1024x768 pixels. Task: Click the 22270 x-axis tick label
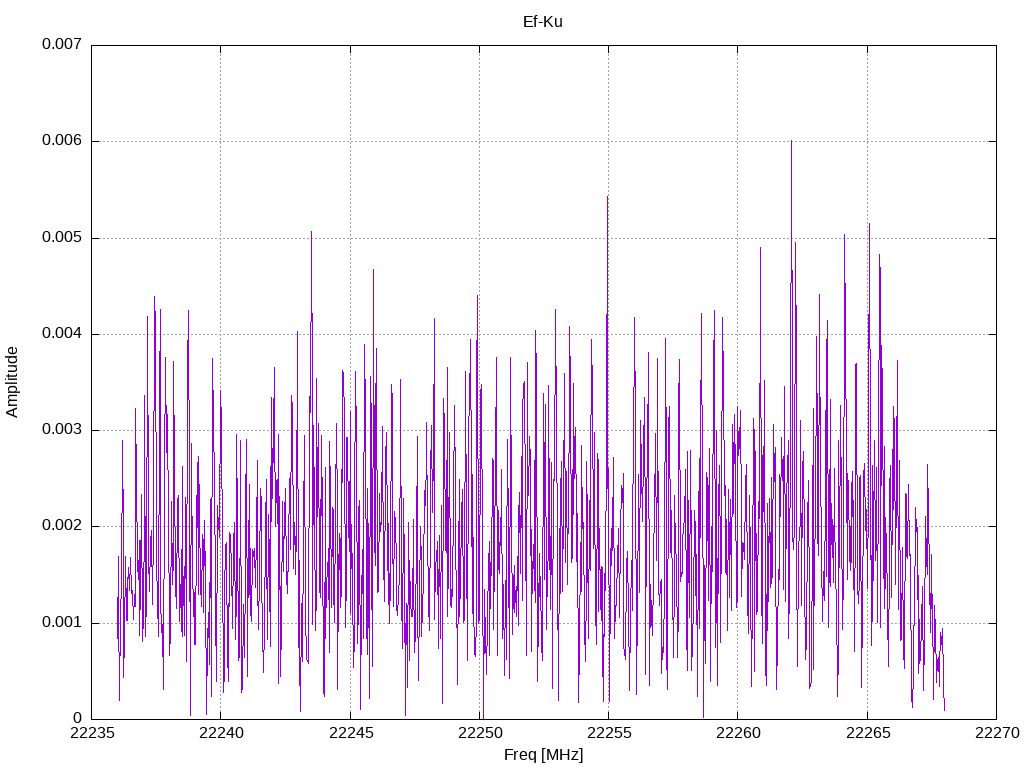[x=997, y=733]
